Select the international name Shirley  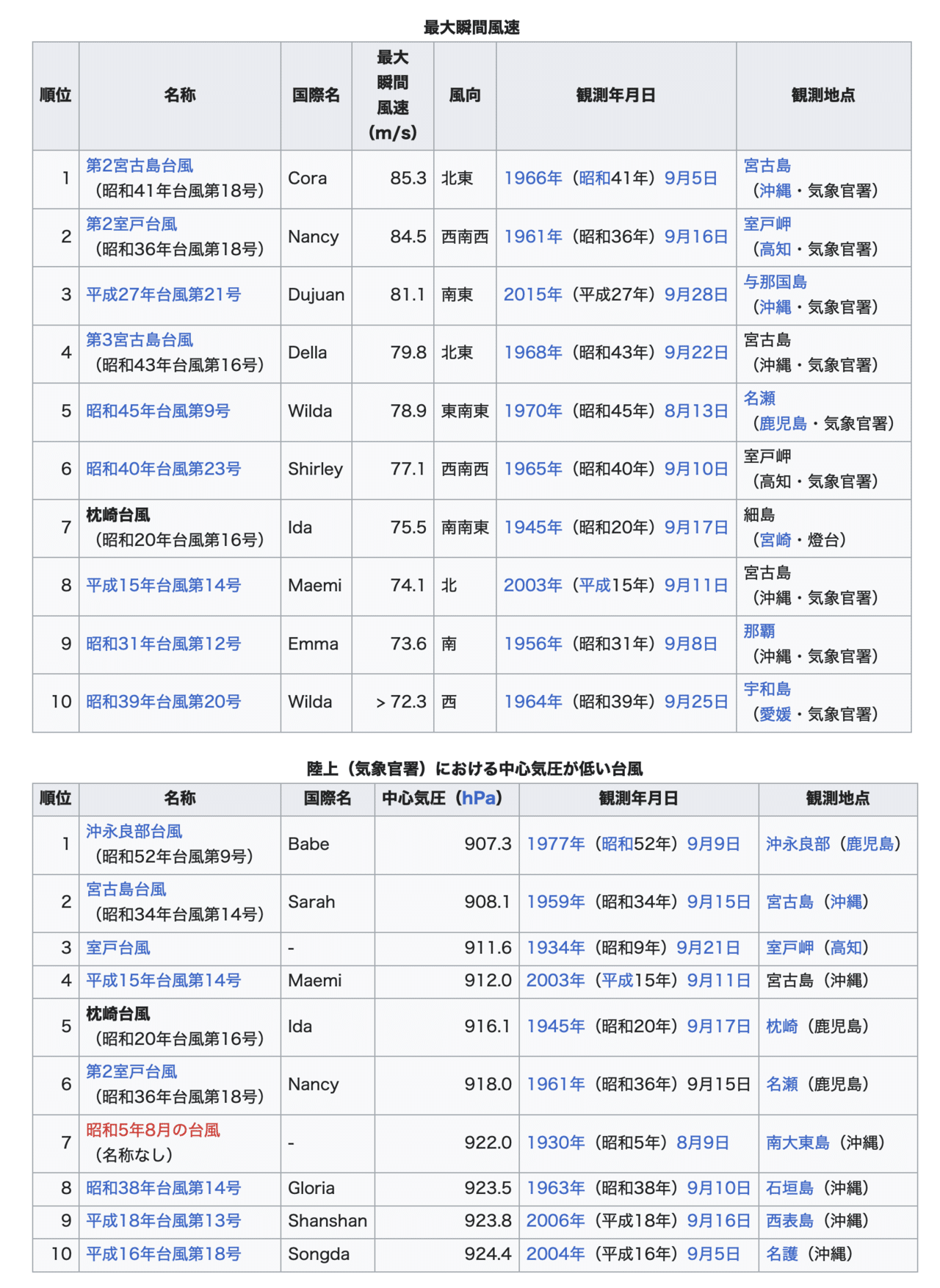tap(315, 469)
